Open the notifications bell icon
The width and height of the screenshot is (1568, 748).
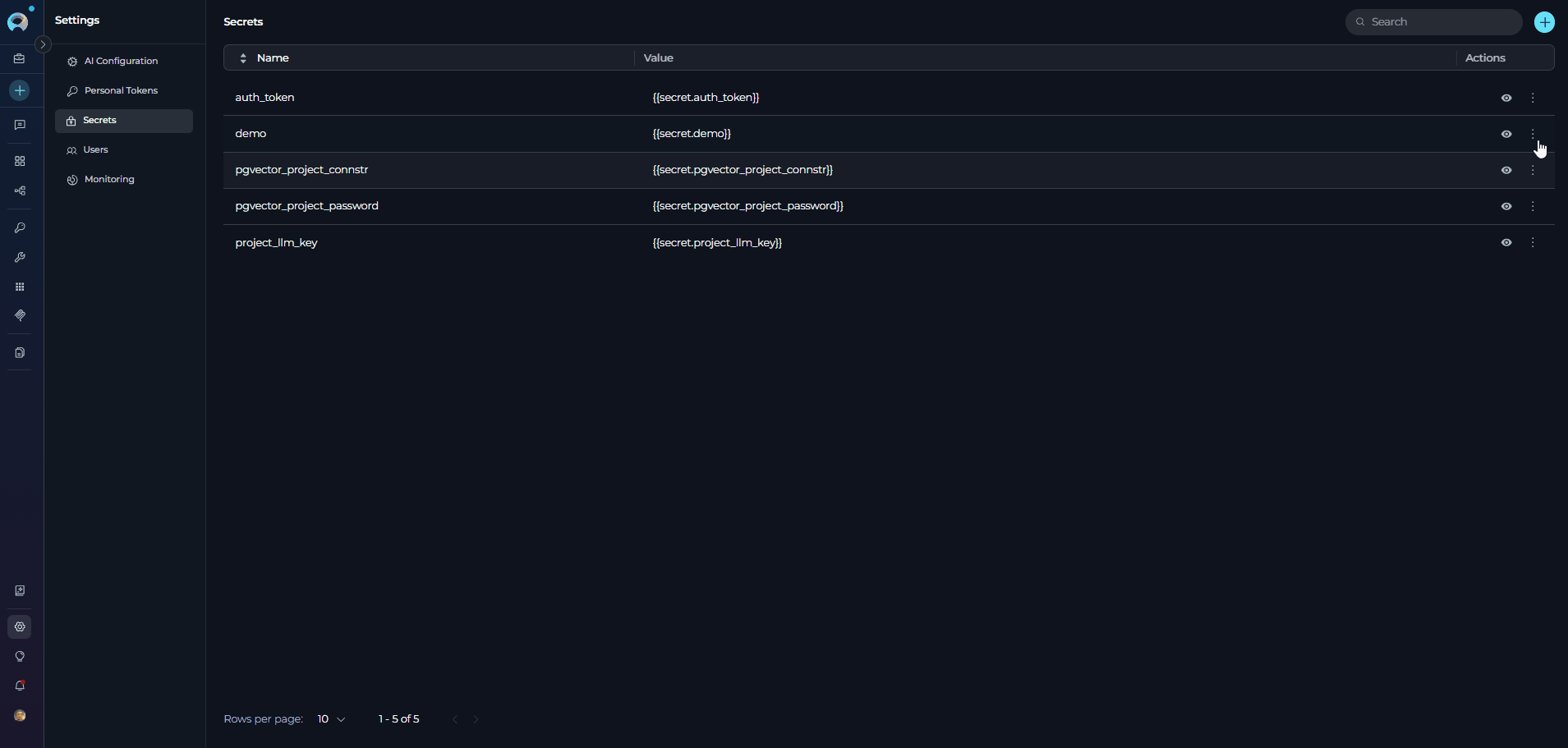coord(20,686)
